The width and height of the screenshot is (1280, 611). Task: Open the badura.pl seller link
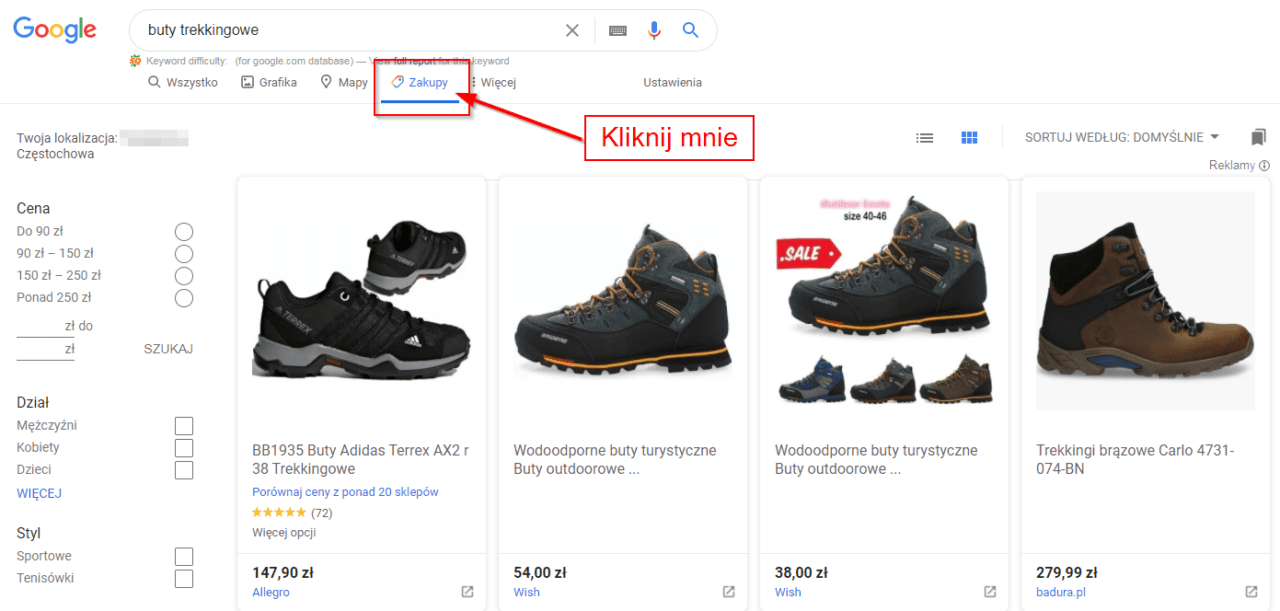click(x=1060, y=592)
